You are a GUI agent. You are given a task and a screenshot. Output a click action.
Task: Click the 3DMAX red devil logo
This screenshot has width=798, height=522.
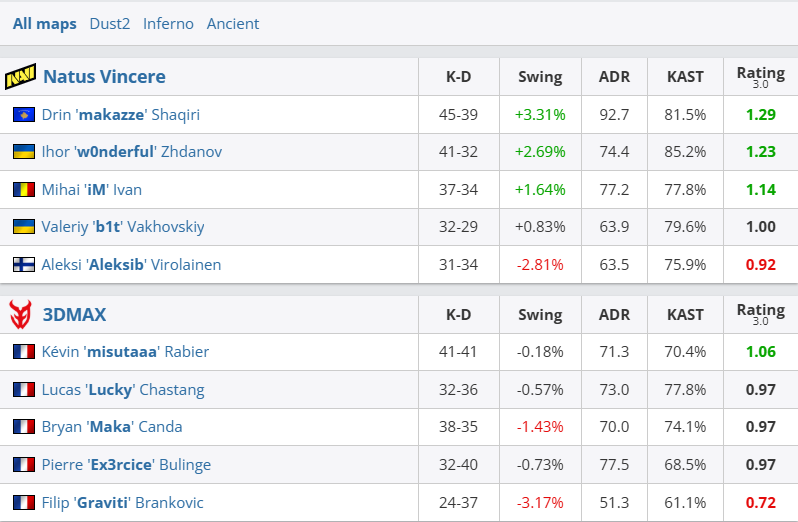click(x=21, y=315)
